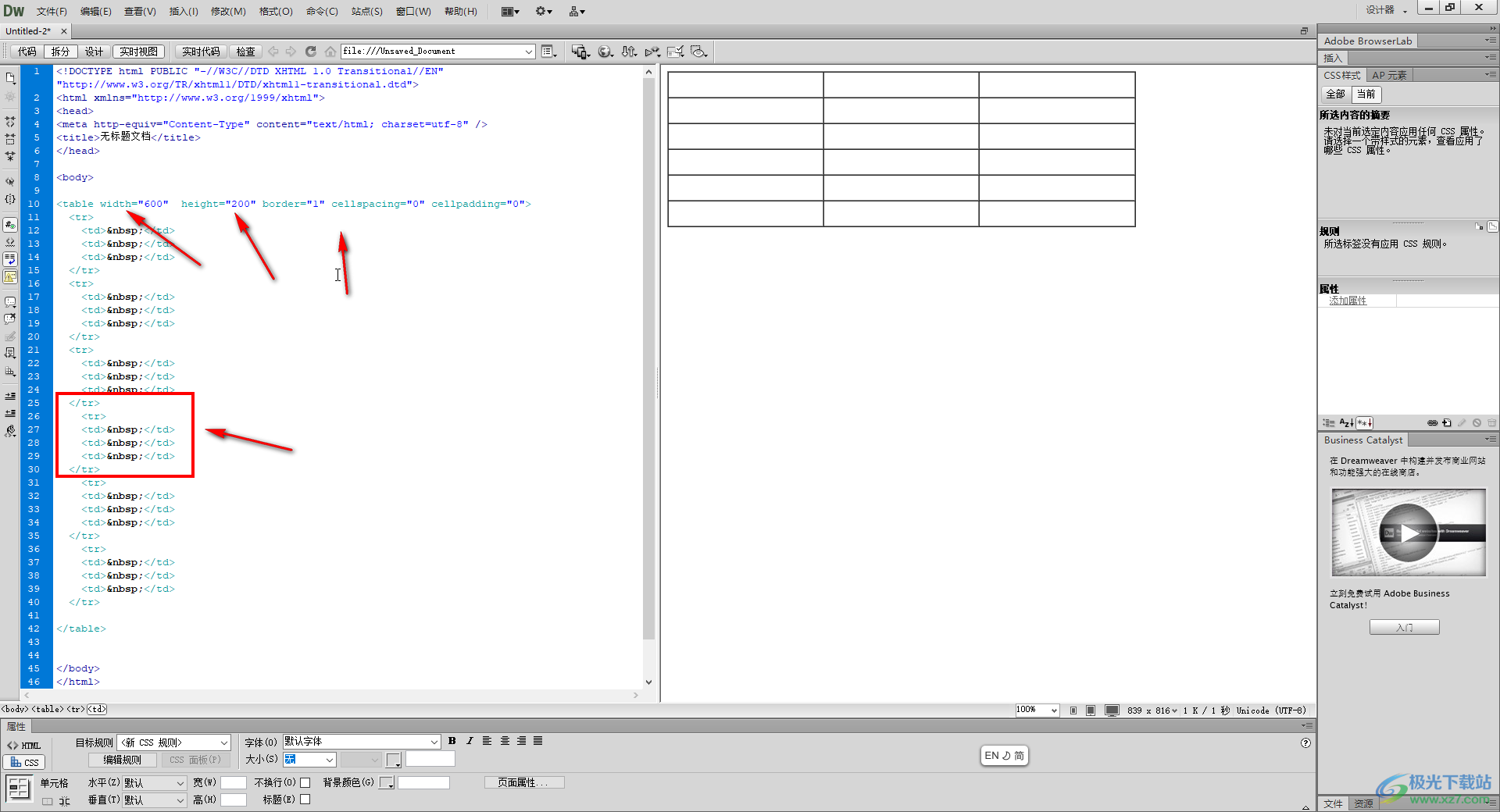Click the 编辑规则 button
Screen dimensions: 1500x812
pos(122,760)
